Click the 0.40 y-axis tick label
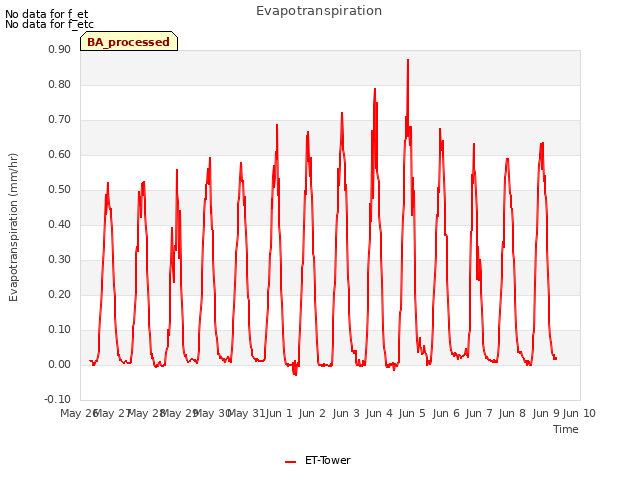Image resolution: width=640 pixels, height=480 pixels. click(x=60, y=224)
